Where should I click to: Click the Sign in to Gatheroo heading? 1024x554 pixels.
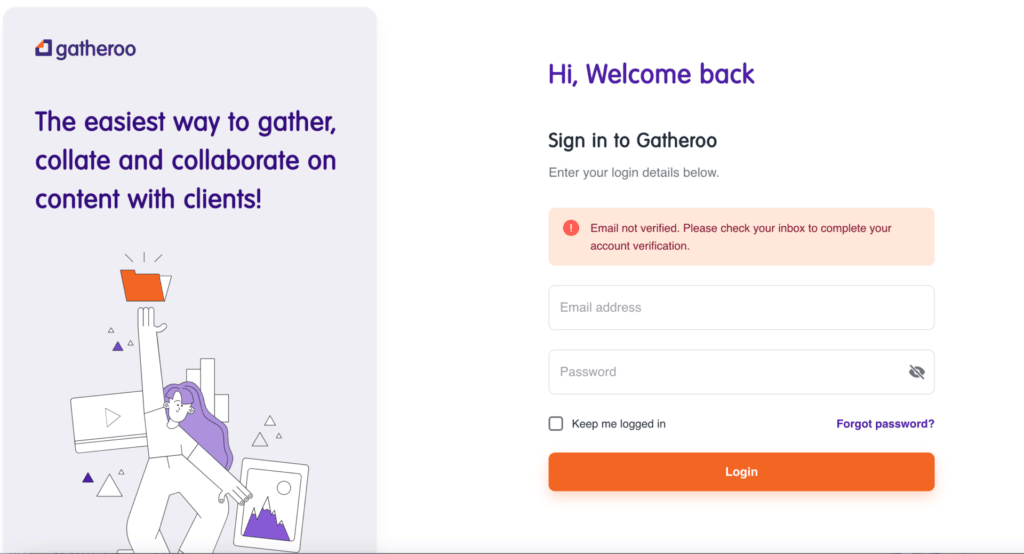632,140
